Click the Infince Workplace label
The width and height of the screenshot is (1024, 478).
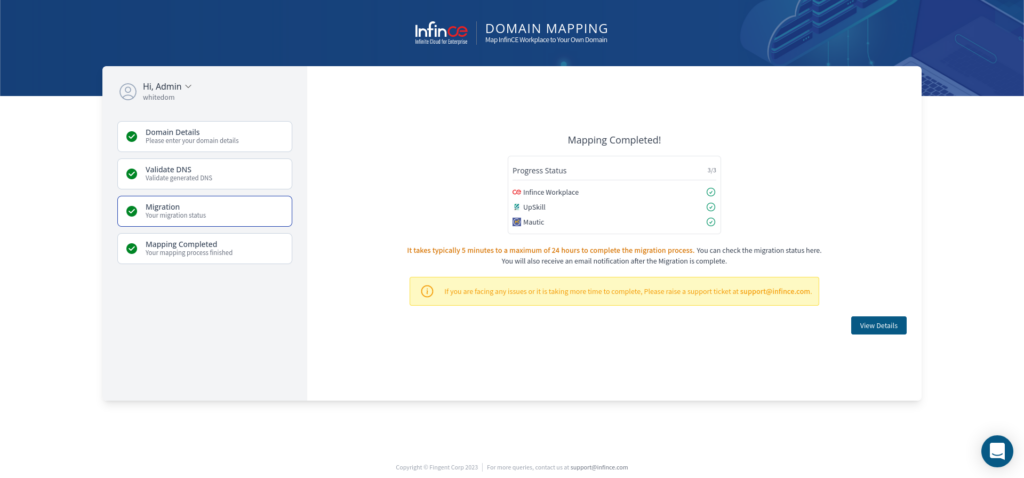551,192
